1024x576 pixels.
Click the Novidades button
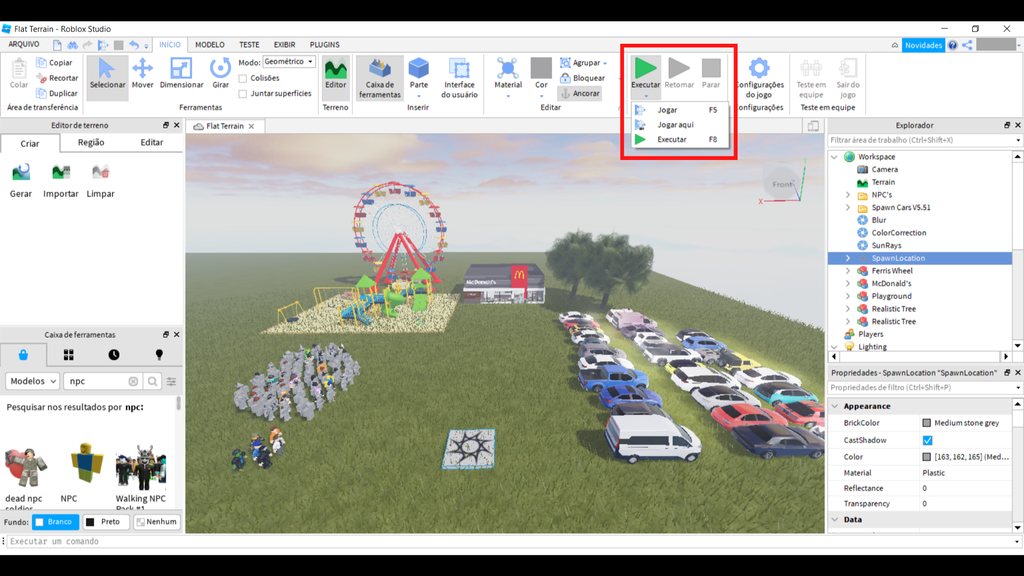(923, 45)
